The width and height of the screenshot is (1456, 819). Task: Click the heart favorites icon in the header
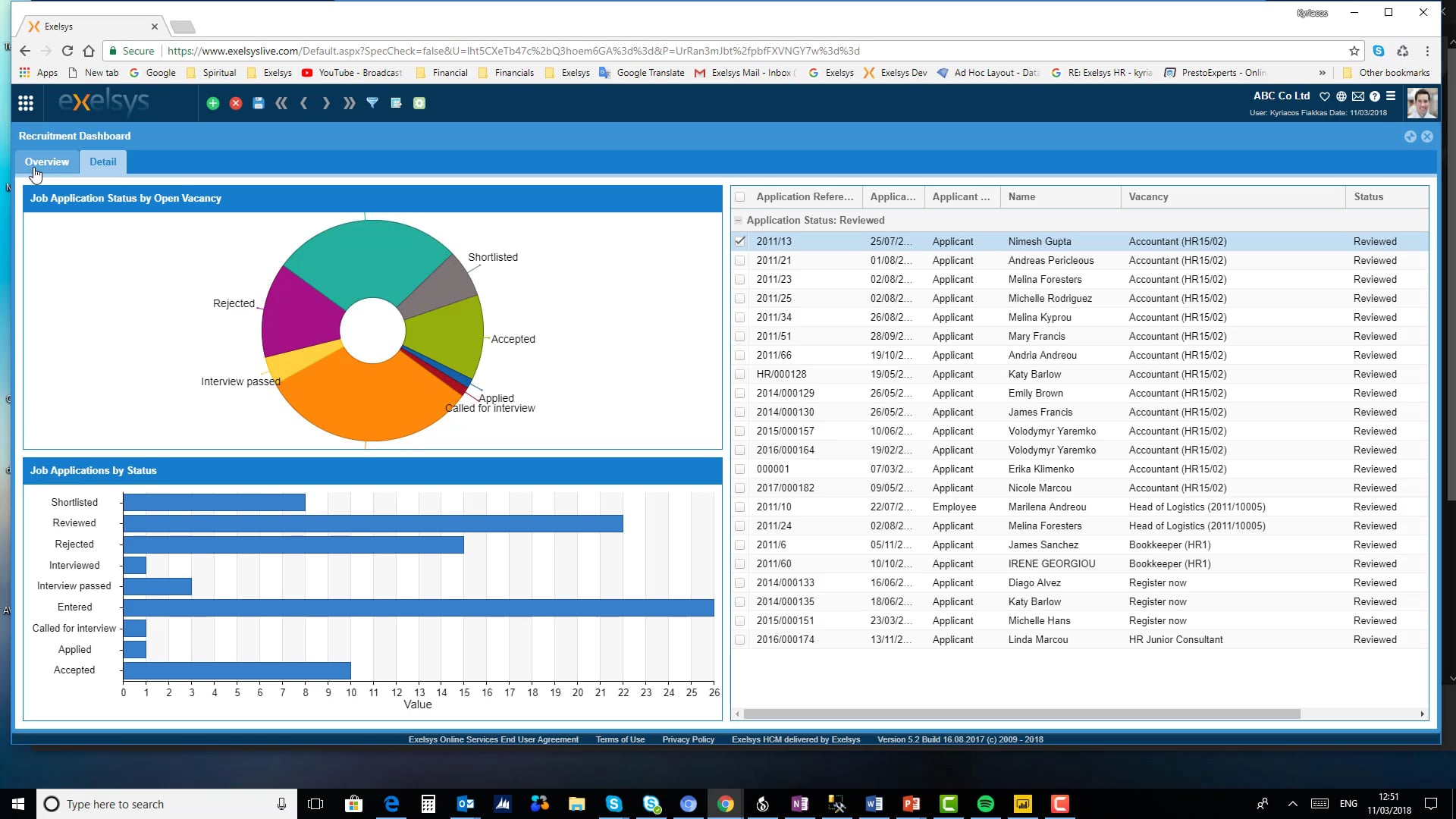(x=1325, y=96)
